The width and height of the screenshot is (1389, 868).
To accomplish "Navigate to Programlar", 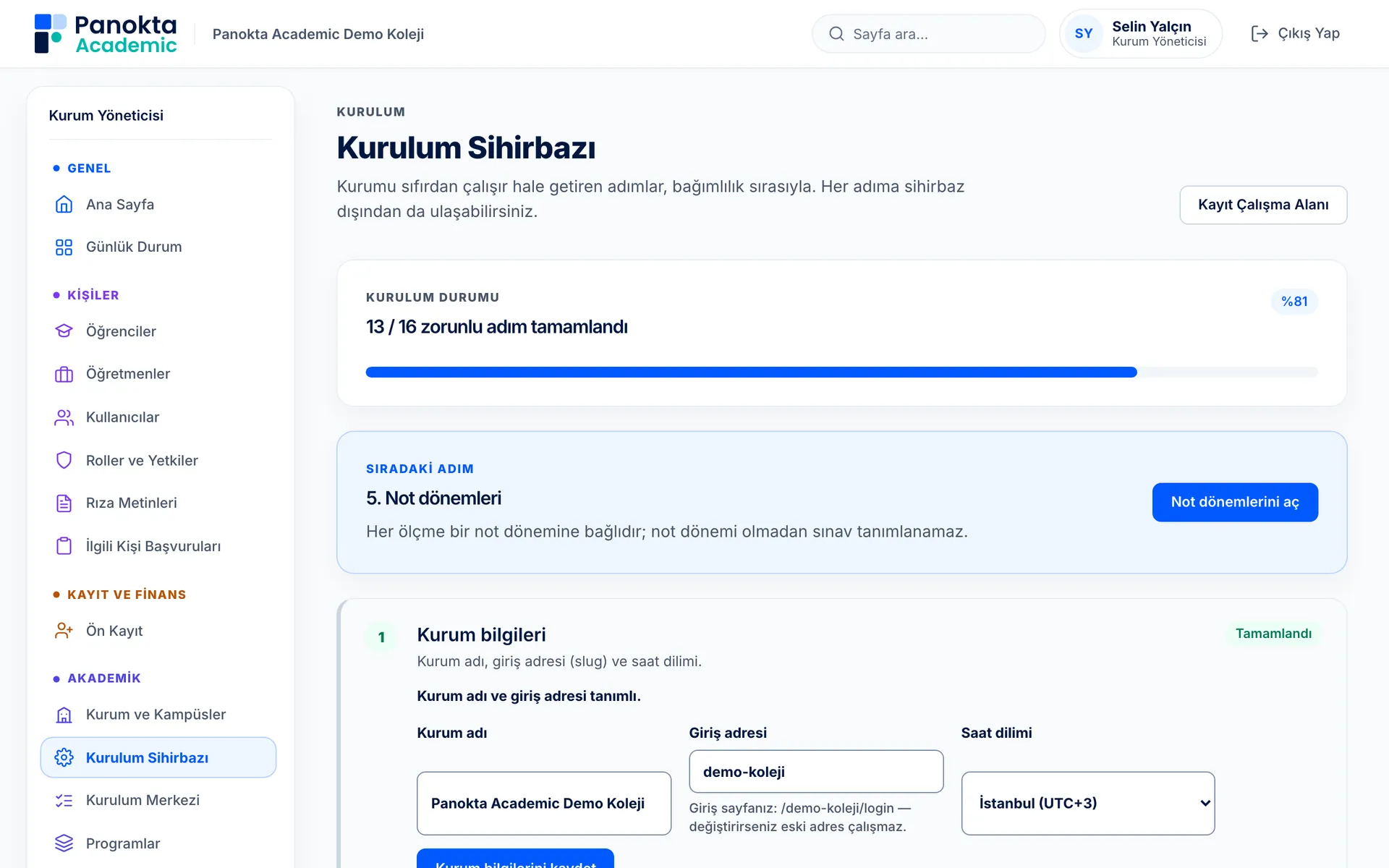I will pyautogui.click(x=158, y=843).
